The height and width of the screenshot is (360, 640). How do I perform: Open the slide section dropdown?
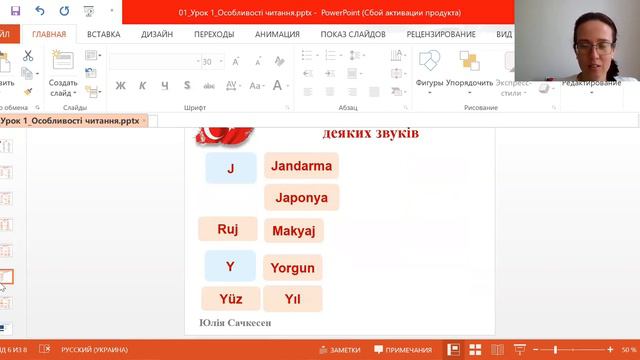(93, 91)
